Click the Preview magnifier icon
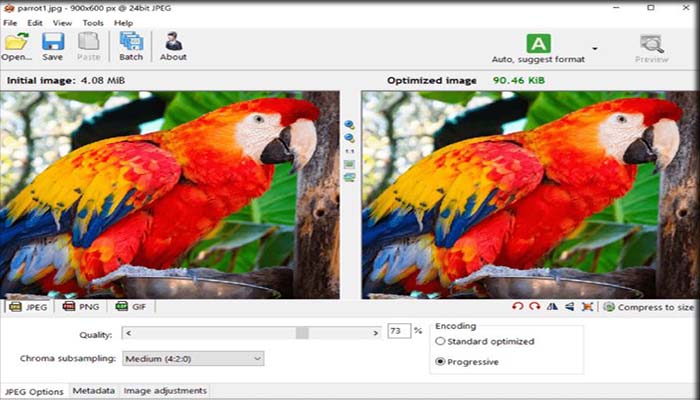This screenshot has width=700, height=400. 652,44
